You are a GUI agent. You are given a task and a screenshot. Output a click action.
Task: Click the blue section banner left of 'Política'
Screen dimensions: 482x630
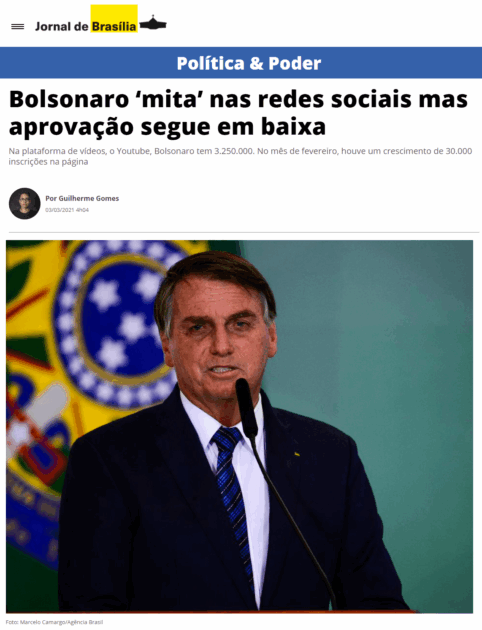(88, 63)
